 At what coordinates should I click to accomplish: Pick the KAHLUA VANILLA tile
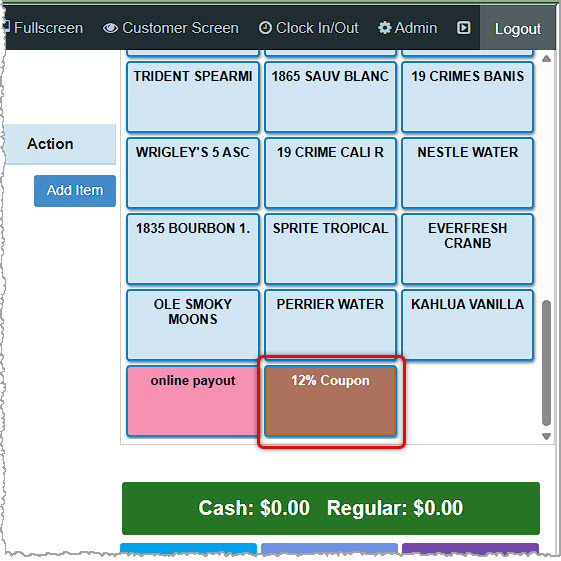pos(467,325)
